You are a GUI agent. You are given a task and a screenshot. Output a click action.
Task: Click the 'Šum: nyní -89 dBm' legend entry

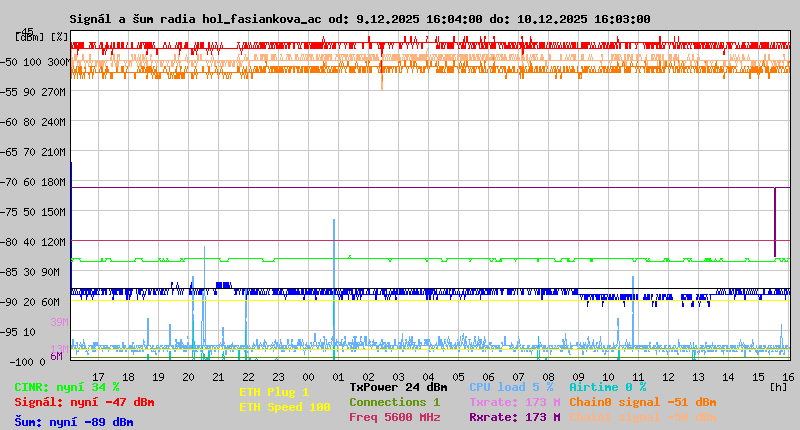[74, 422]
